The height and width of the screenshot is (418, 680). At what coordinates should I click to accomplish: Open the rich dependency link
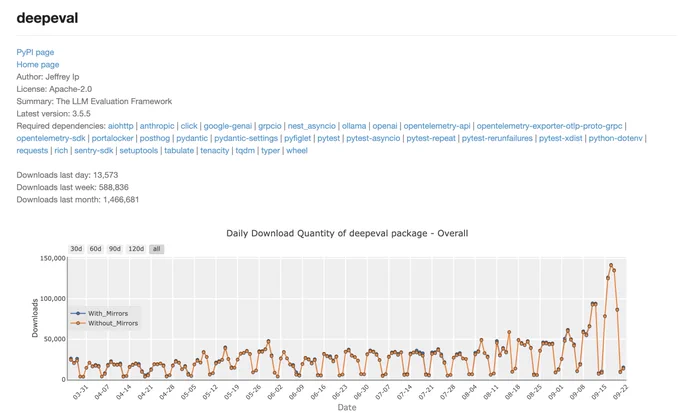[x=61, y=150]
